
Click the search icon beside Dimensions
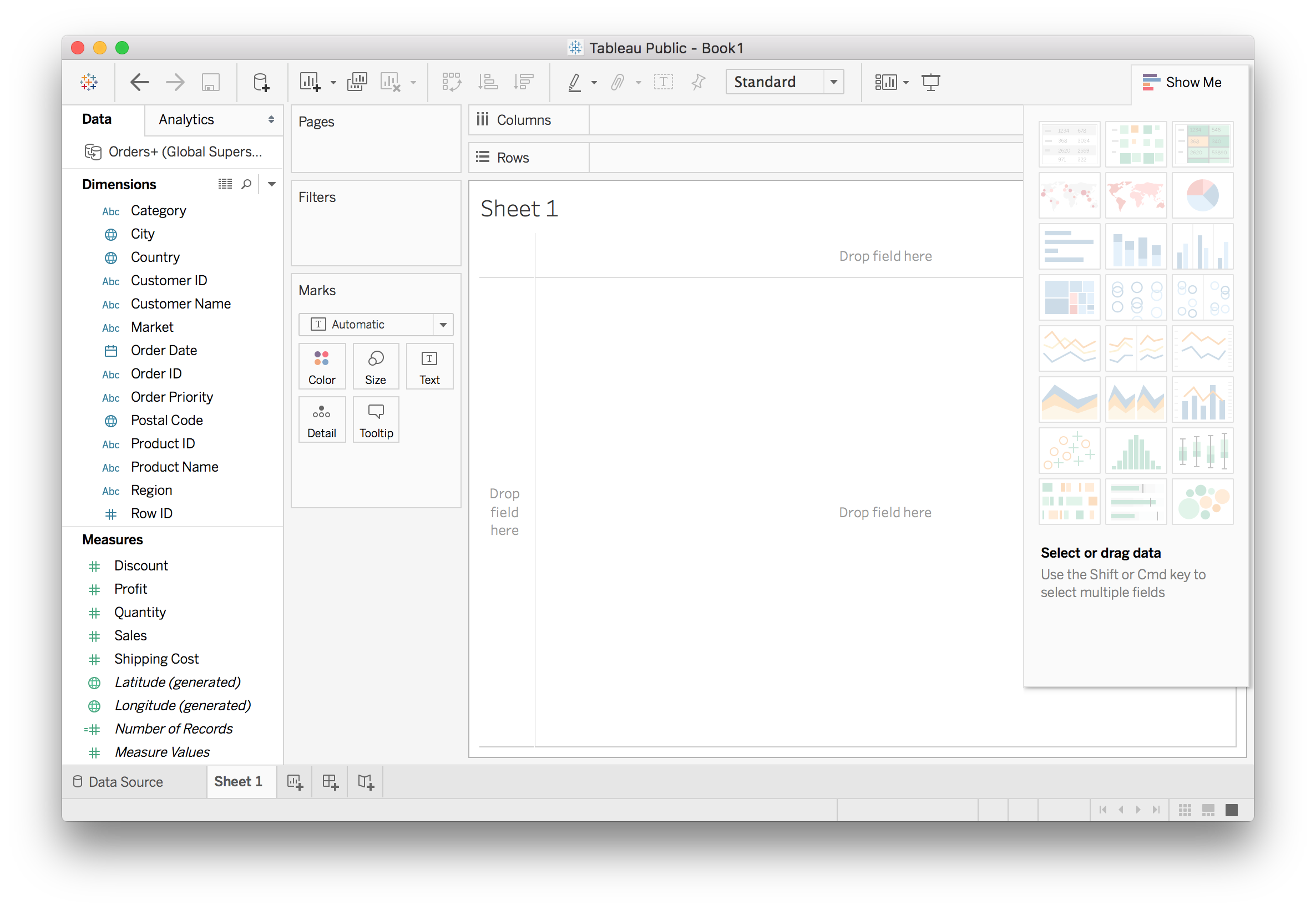click(246, 184)
